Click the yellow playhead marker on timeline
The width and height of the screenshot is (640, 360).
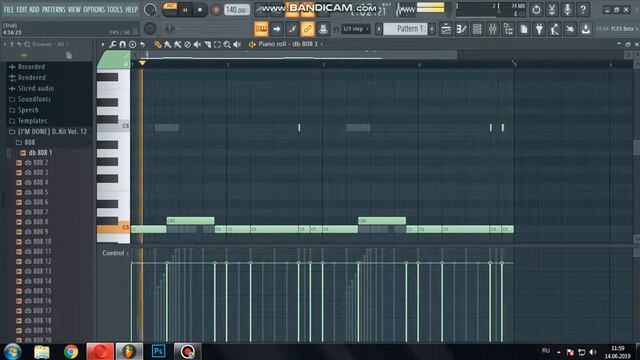[x=142, y=63]
